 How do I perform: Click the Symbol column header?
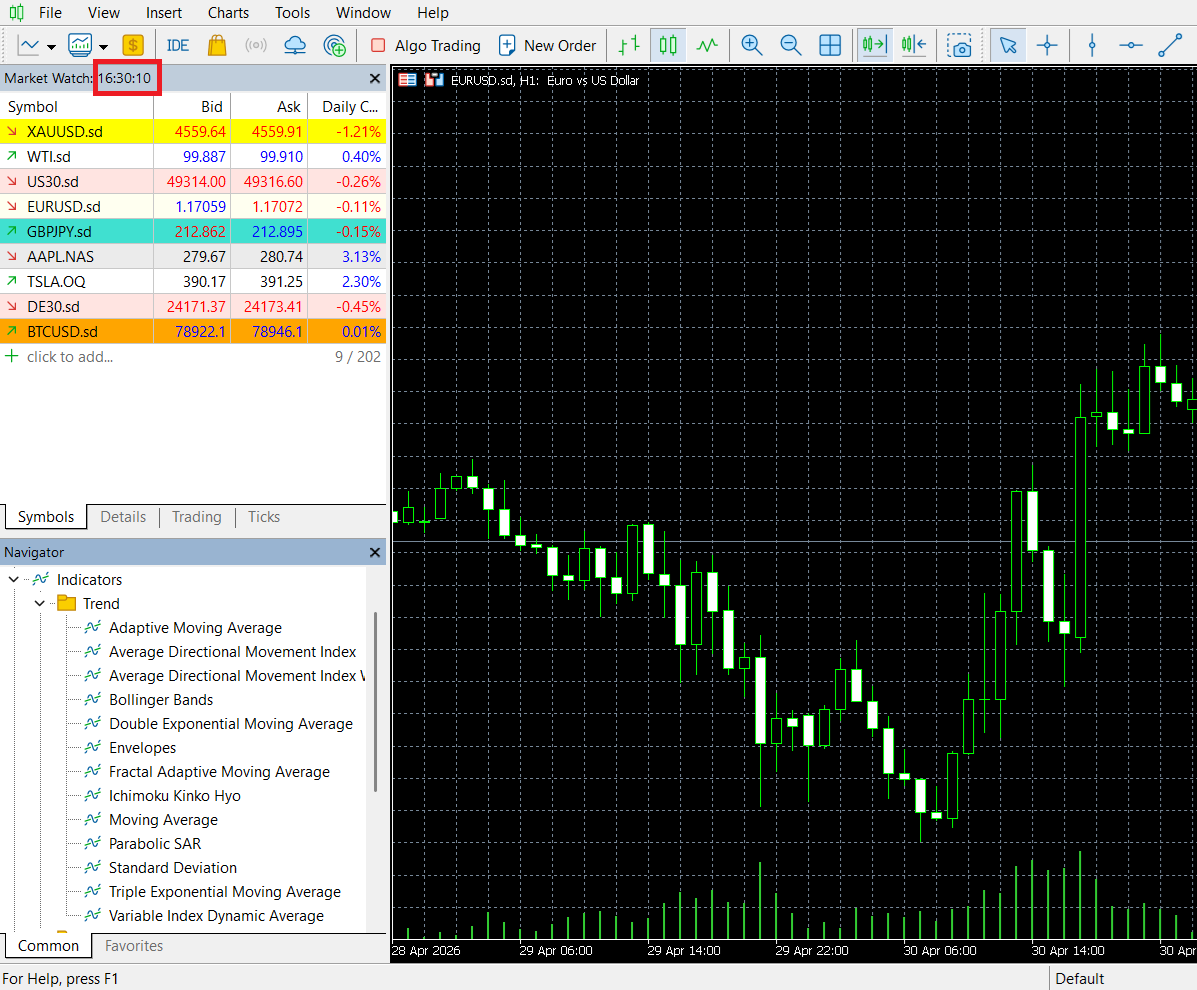[x=76, y=107]
